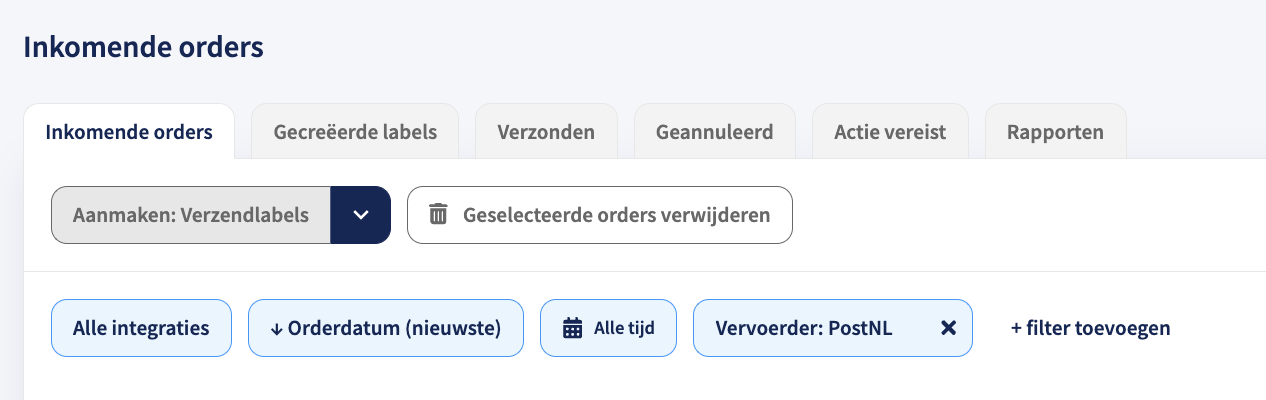Click the trash can icon
This screenshot has height=400, width=1266.
pos(438,215)
